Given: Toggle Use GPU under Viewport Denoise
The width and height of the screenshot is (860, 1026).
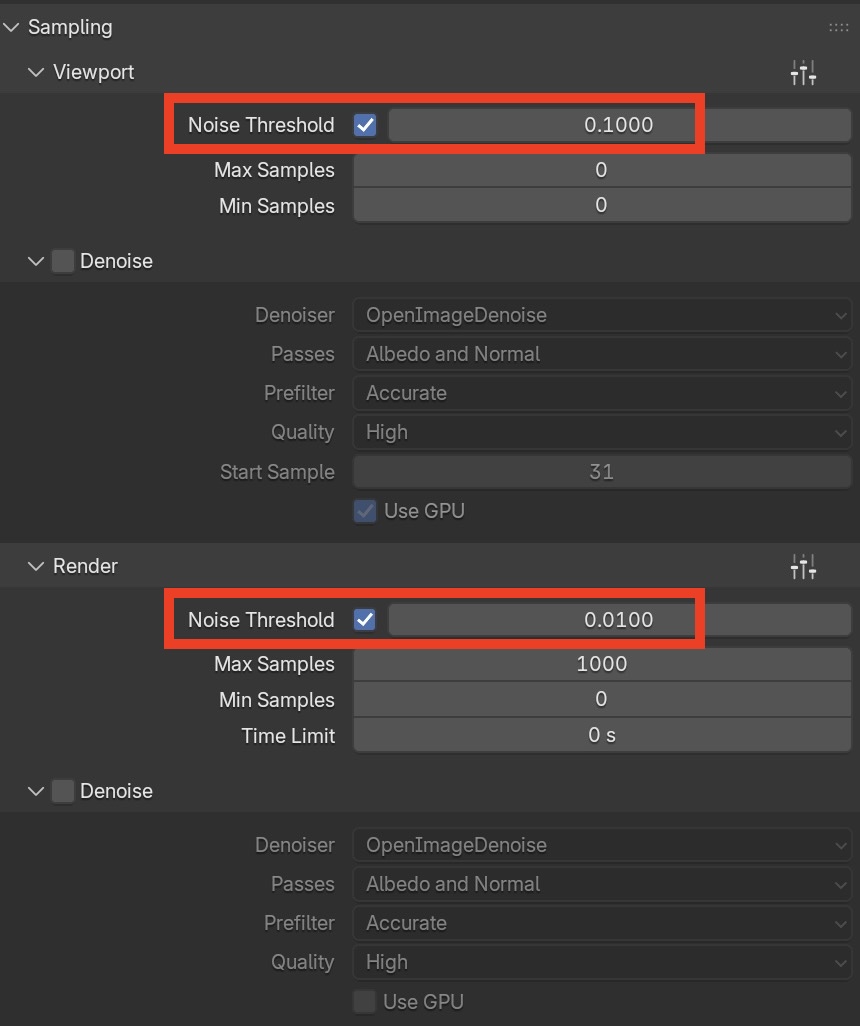Looking at the screenshot, I should 365,511.
